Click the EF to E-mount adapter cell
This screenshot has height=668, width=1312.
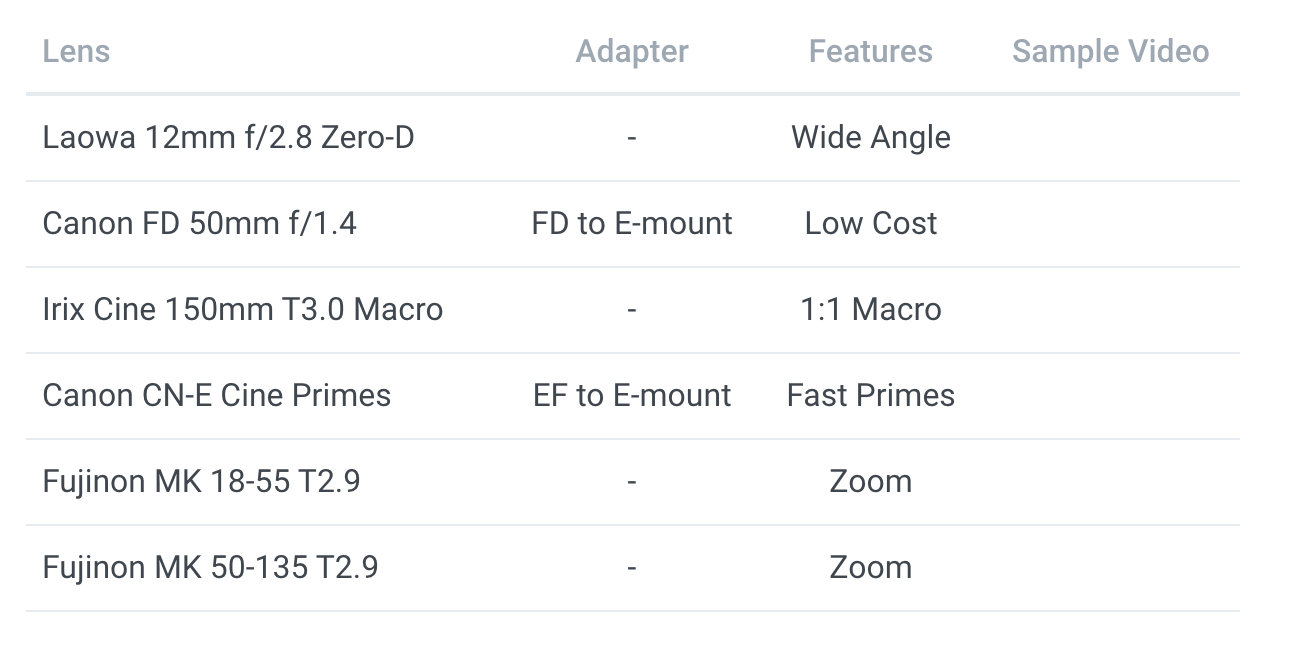coord(632,395)
